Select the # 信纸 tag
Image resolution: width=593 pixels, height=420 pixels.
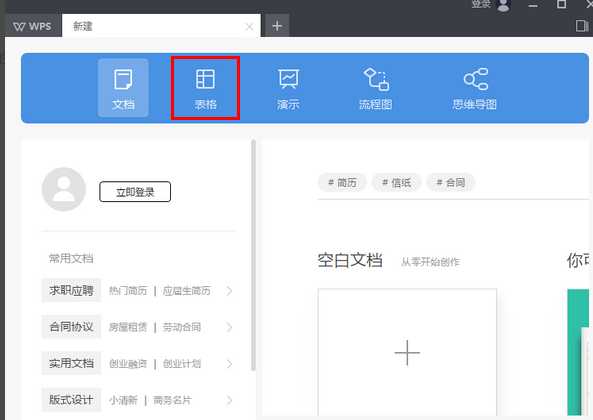(x=396, y=183)
